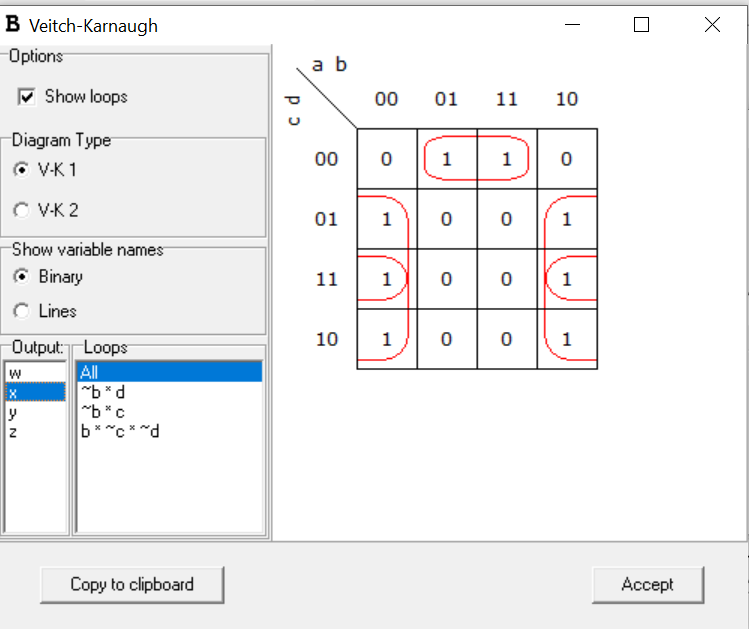Choose Binary variable names option
The width and height of the screenshot is (749, 629).
[22, 277]
